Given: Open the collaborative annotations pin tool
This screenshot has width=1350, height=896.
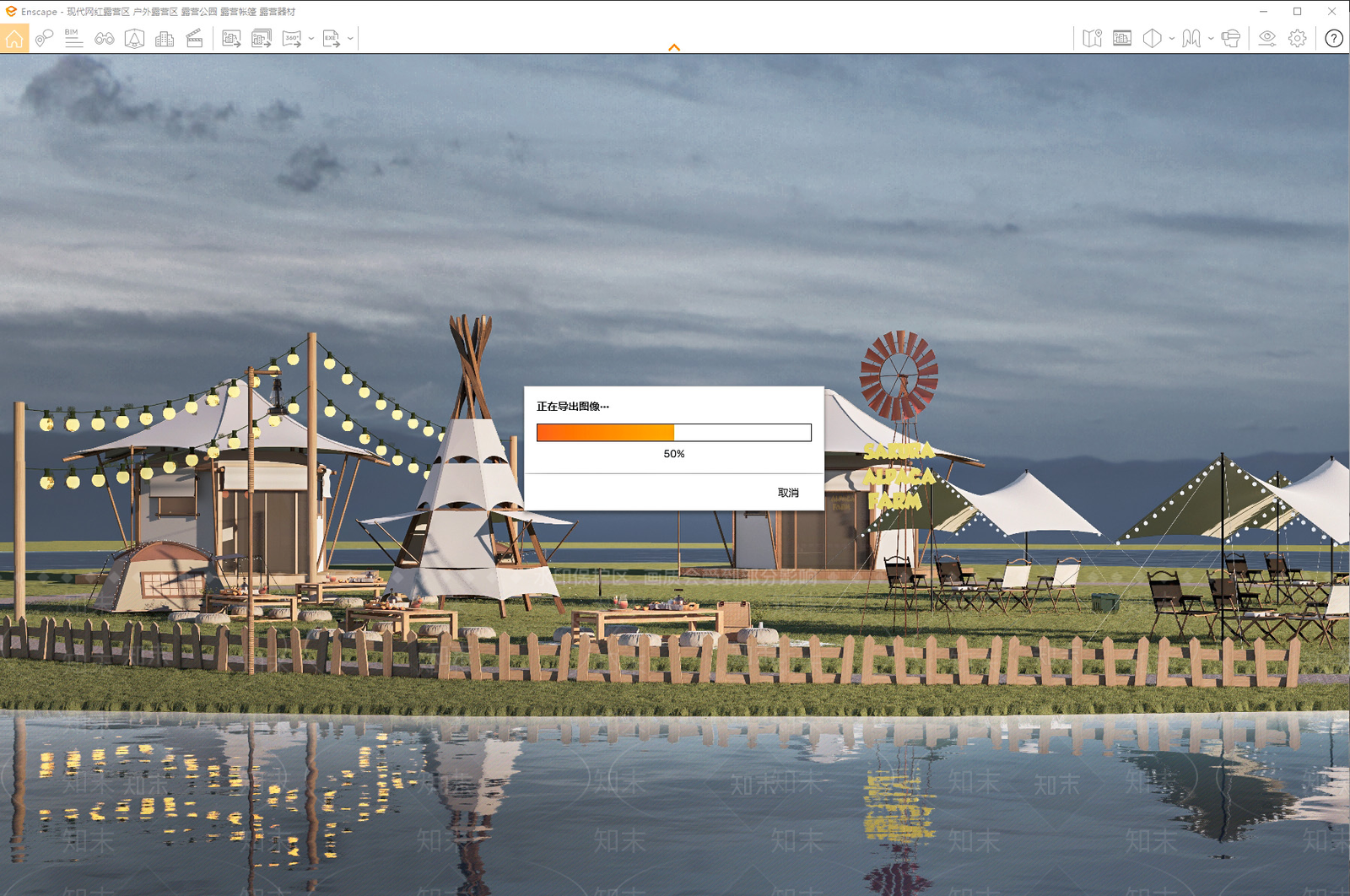Looking at the screenshot, I should click(x=44, y=39).
